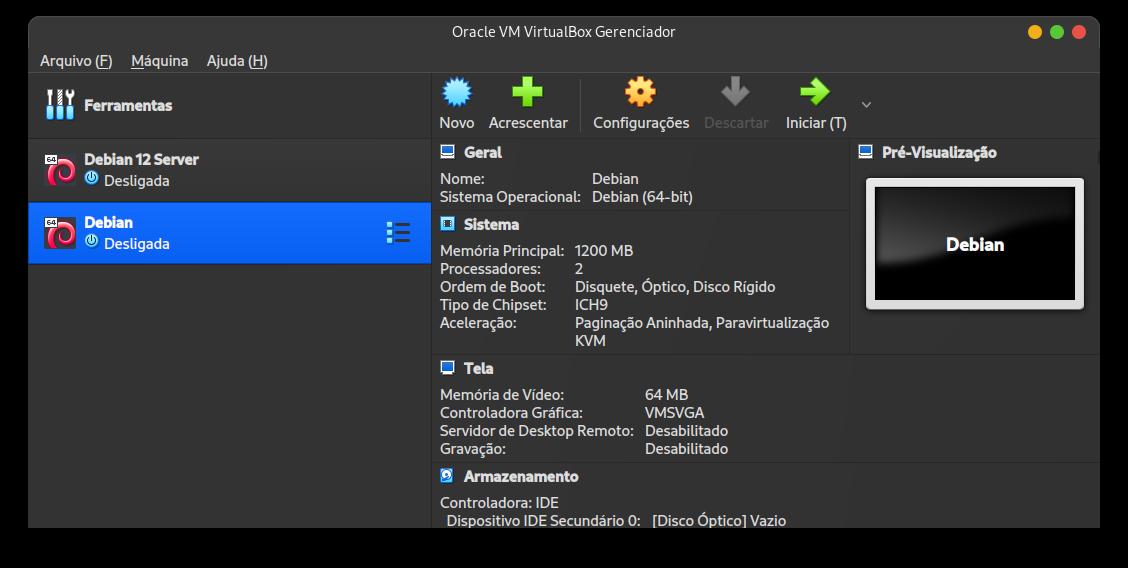Select the Debian 12 Server machine

point(229,170)
